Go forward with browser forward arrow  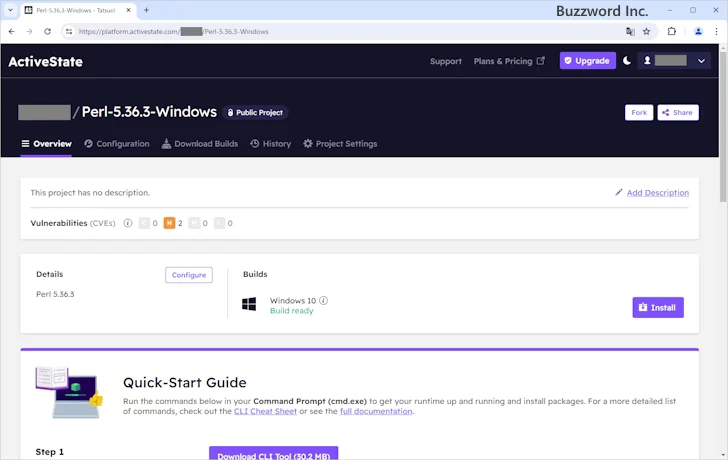[29, 32]
